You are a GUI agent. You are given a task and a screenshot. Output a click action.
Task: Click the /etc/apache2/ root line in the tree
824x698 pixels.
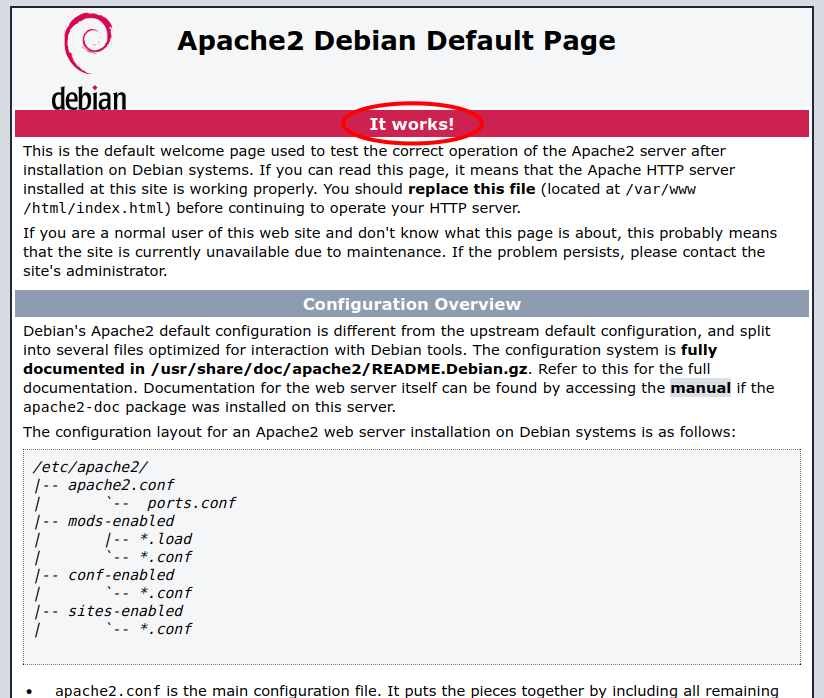click(x=90, y=467)
